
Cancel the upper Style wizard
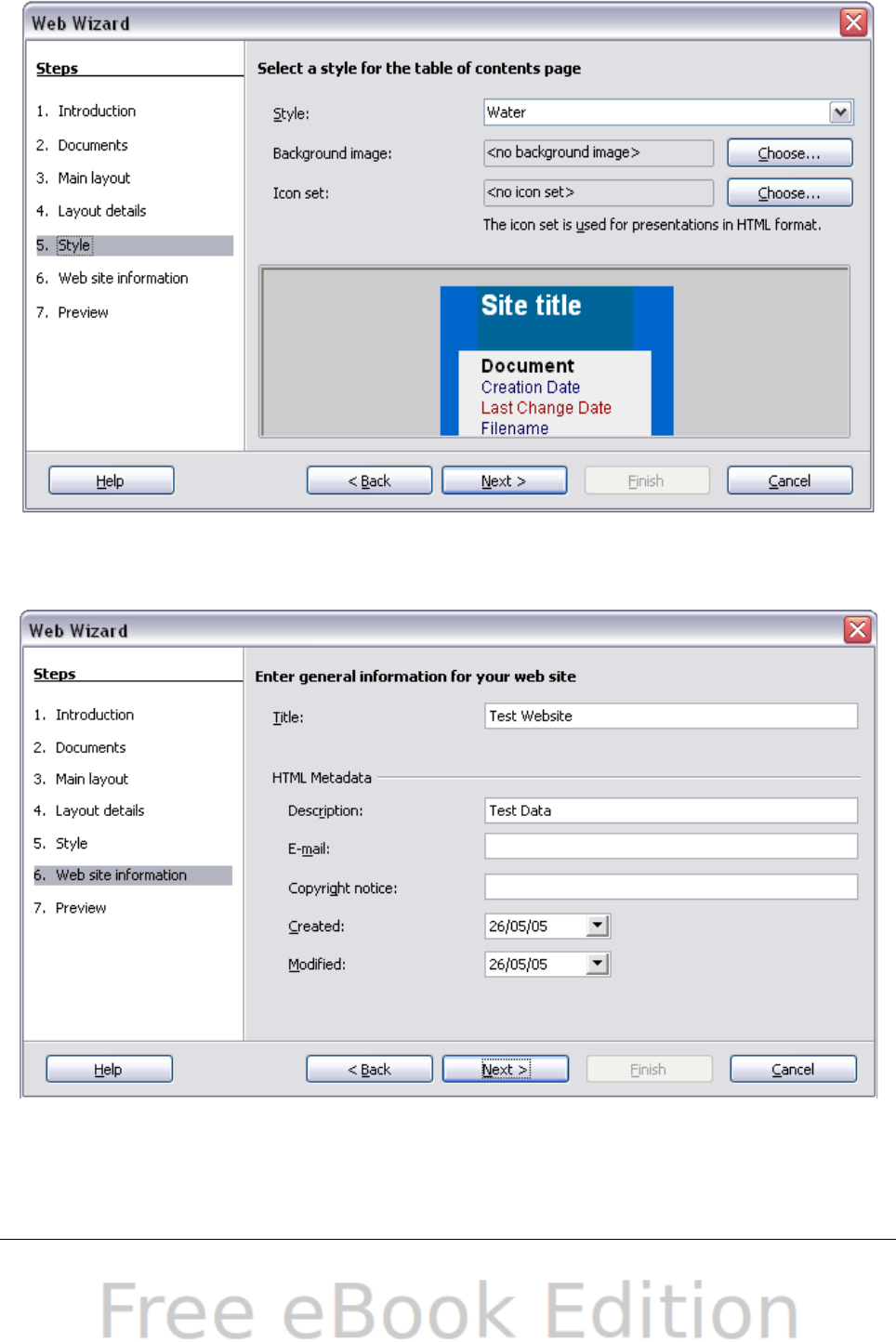789,480
